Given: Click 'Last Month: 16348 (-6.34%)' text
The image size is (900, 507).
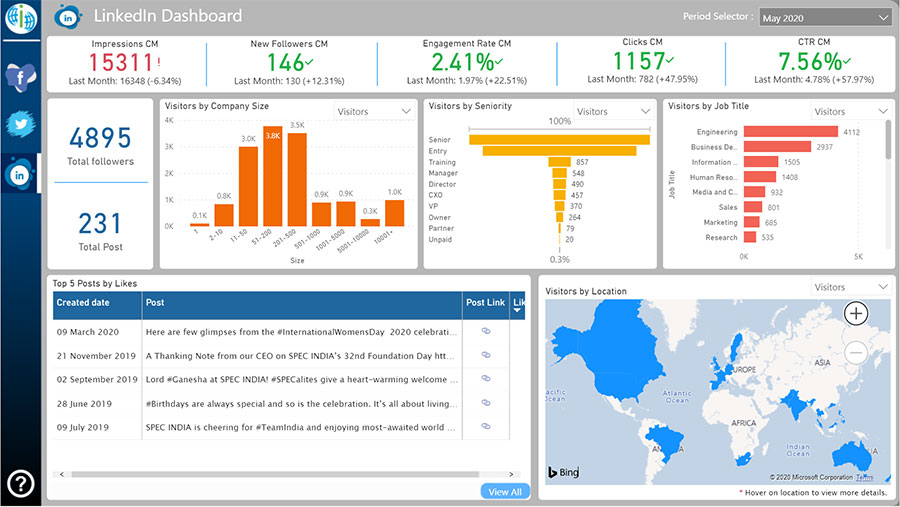Looking at the screenshot, I should click(x=125, y=82).
